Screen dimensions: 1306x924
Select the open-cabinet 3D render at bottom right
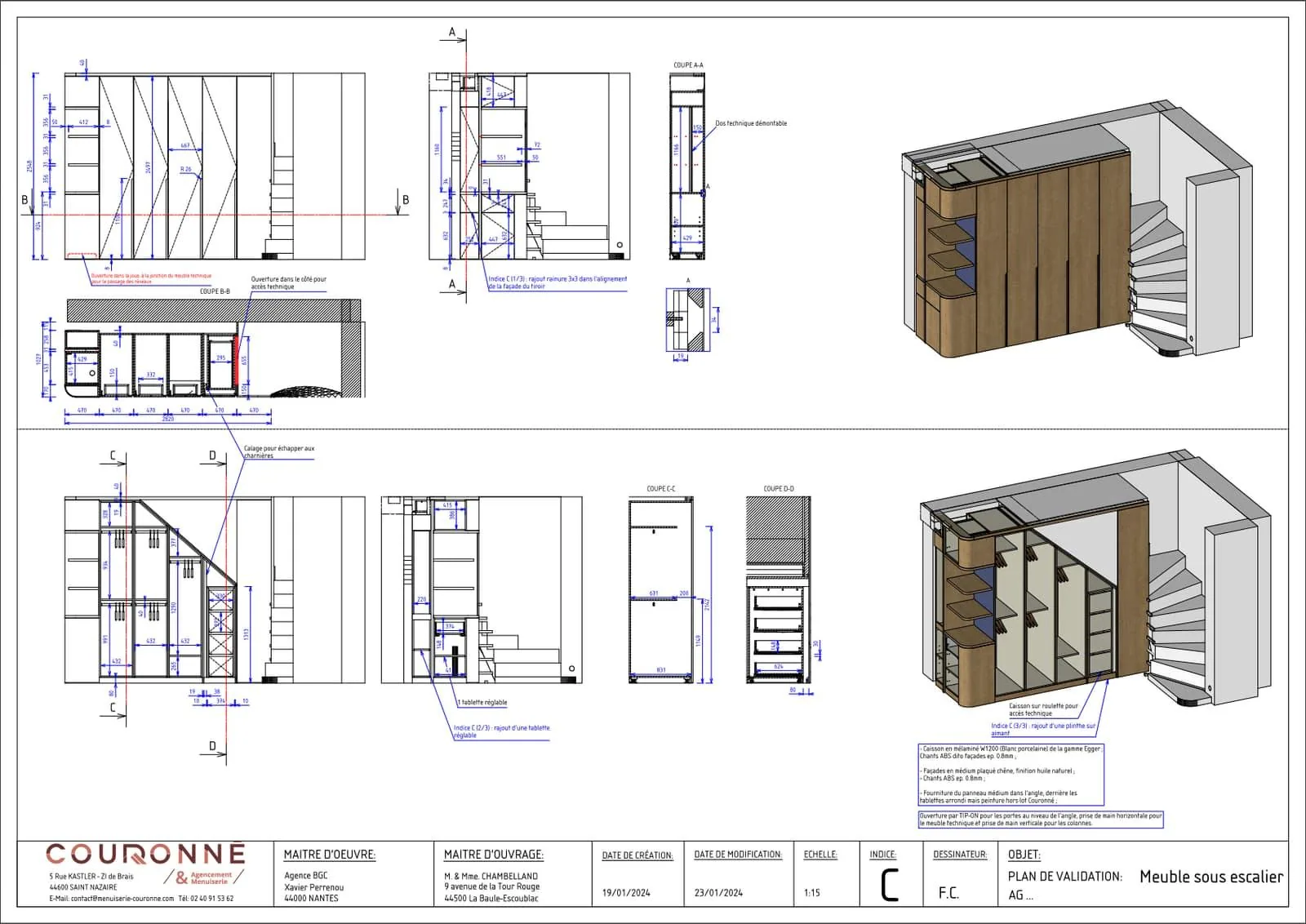(x=1095, y=578)
